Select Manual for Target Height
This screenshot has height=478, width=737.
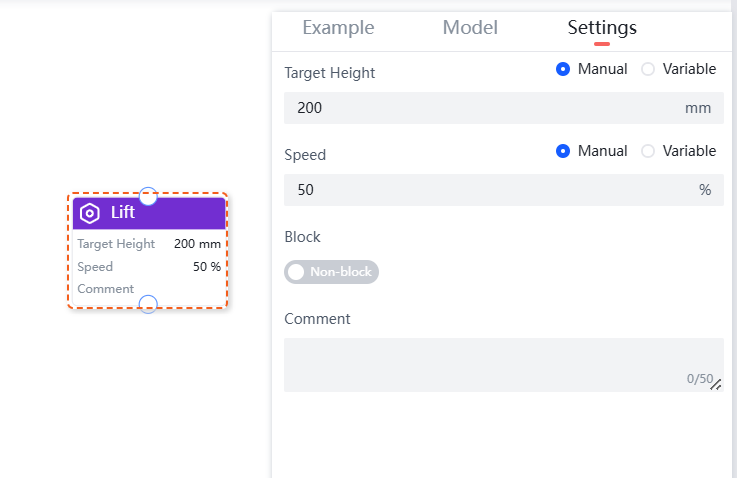tap(563, 69)
